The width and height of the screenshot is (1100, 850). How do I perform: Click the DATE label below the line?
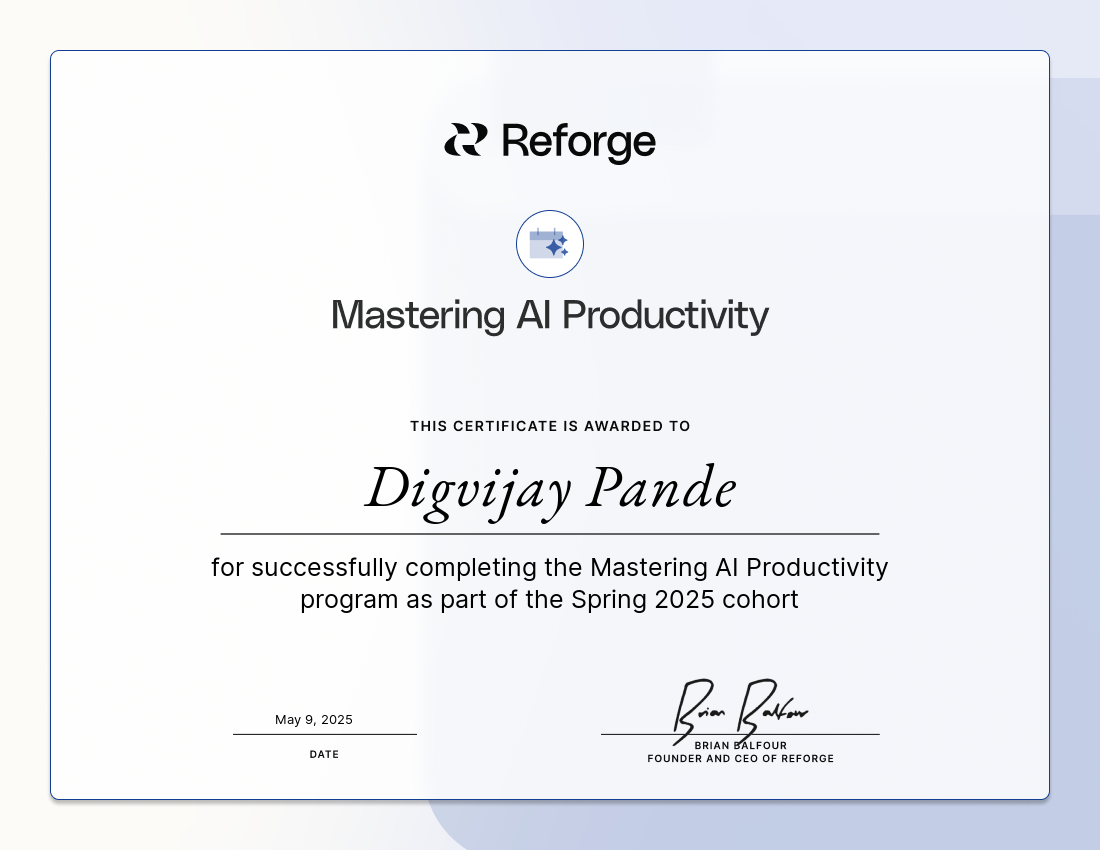click(x=324, y=754)
